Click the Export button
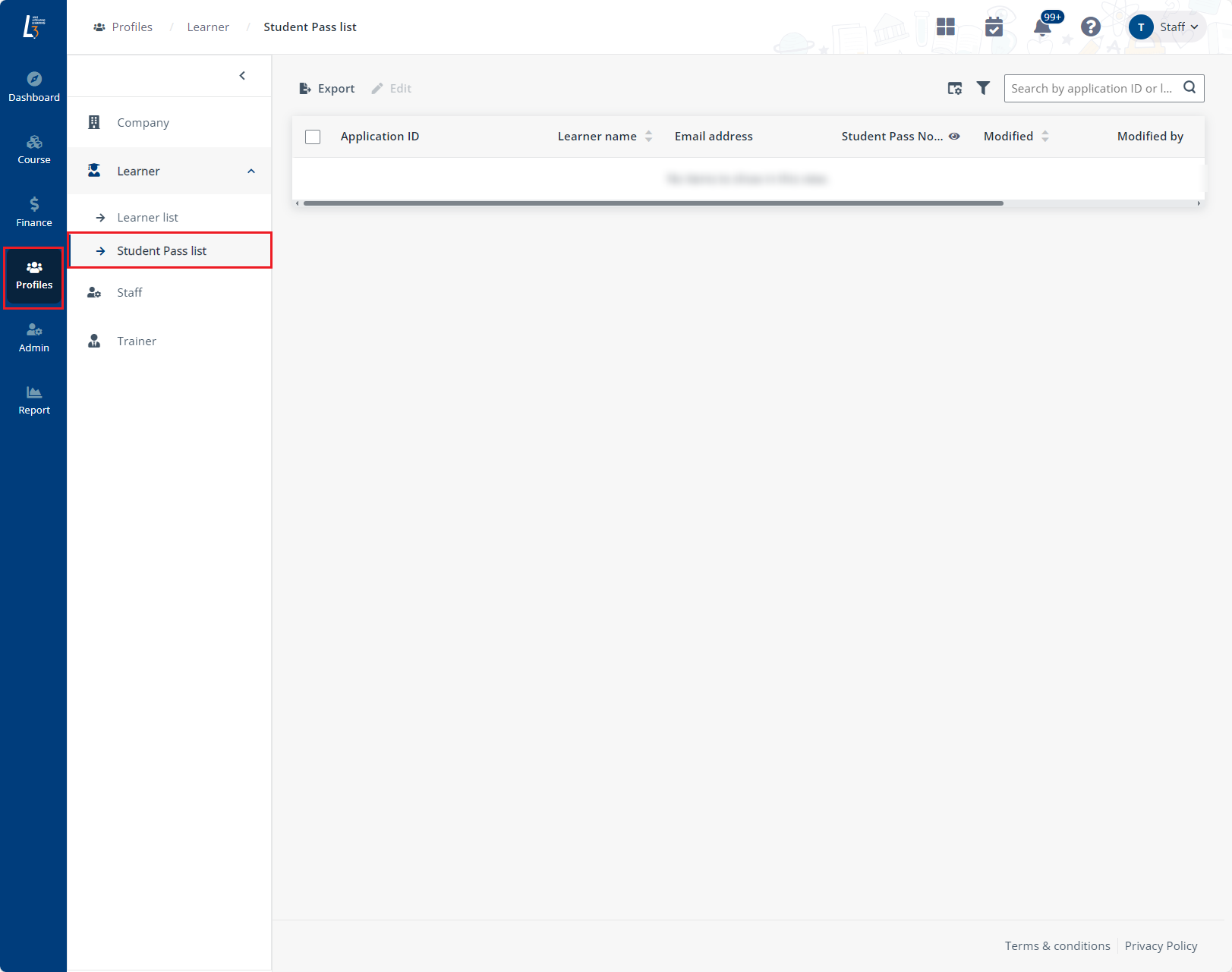1232x972 pixels. (327, 89)
